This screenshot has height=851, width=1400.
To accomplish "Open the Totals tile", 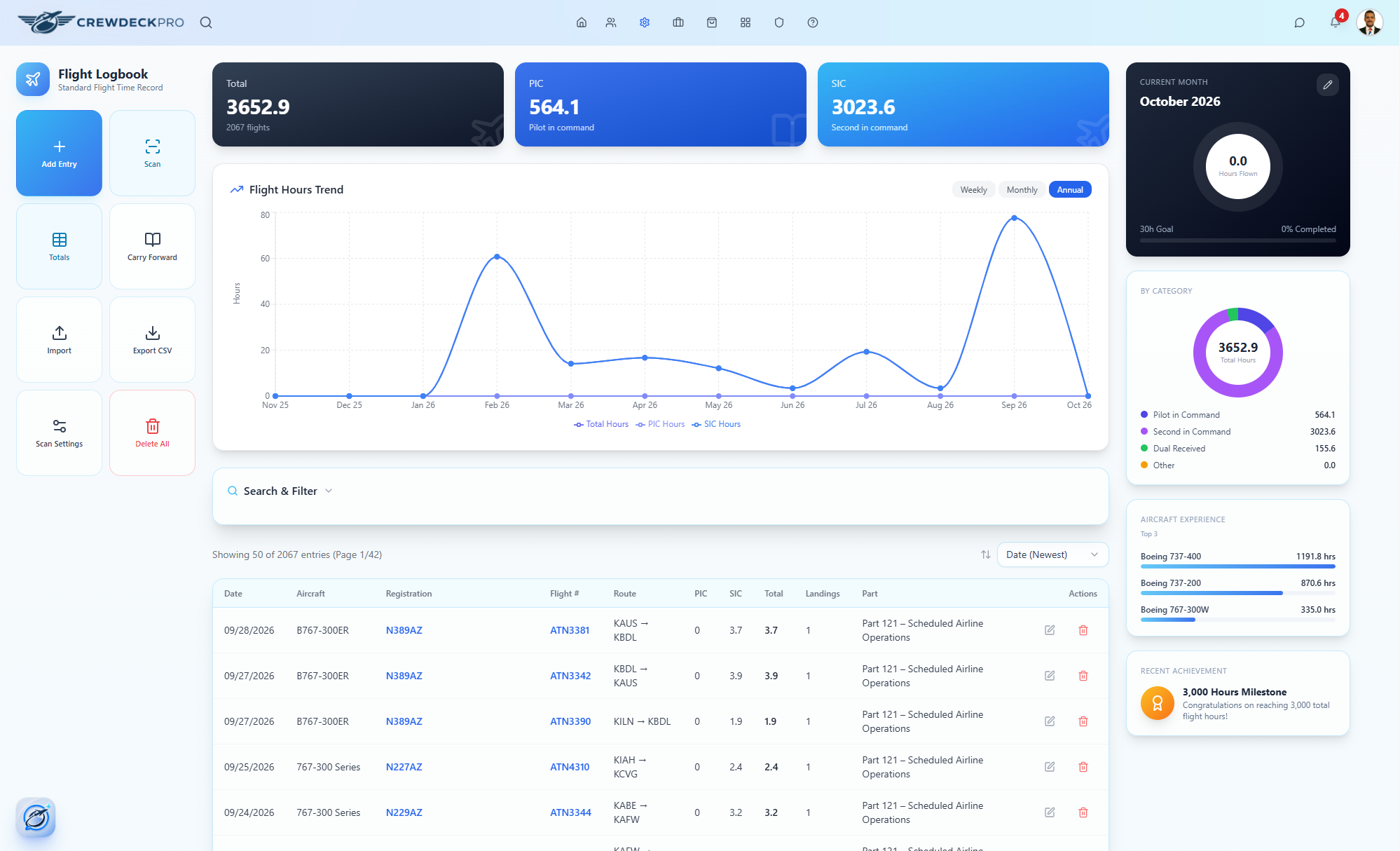I will (x=59, y=246).
